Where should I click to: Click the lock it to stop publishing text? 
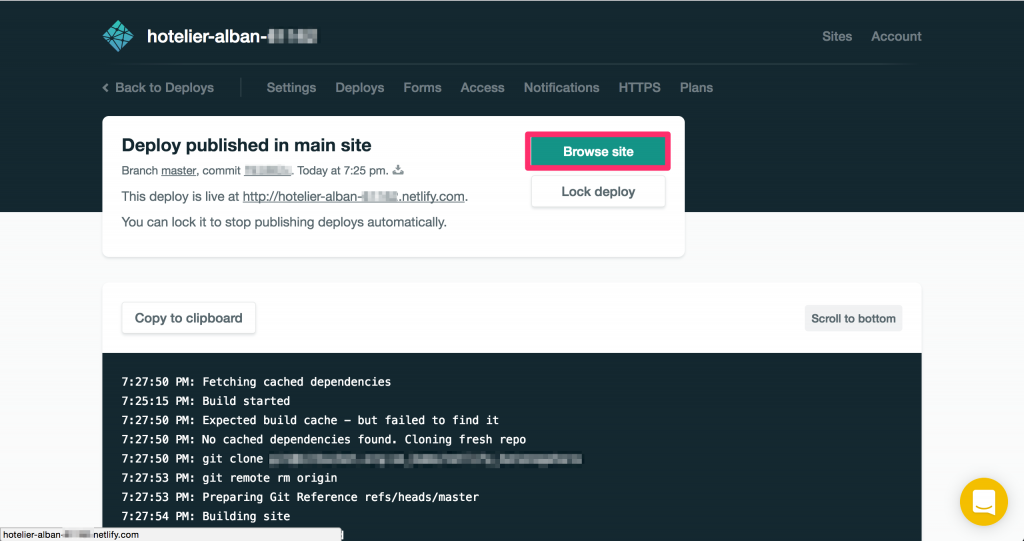pos(283,222)
